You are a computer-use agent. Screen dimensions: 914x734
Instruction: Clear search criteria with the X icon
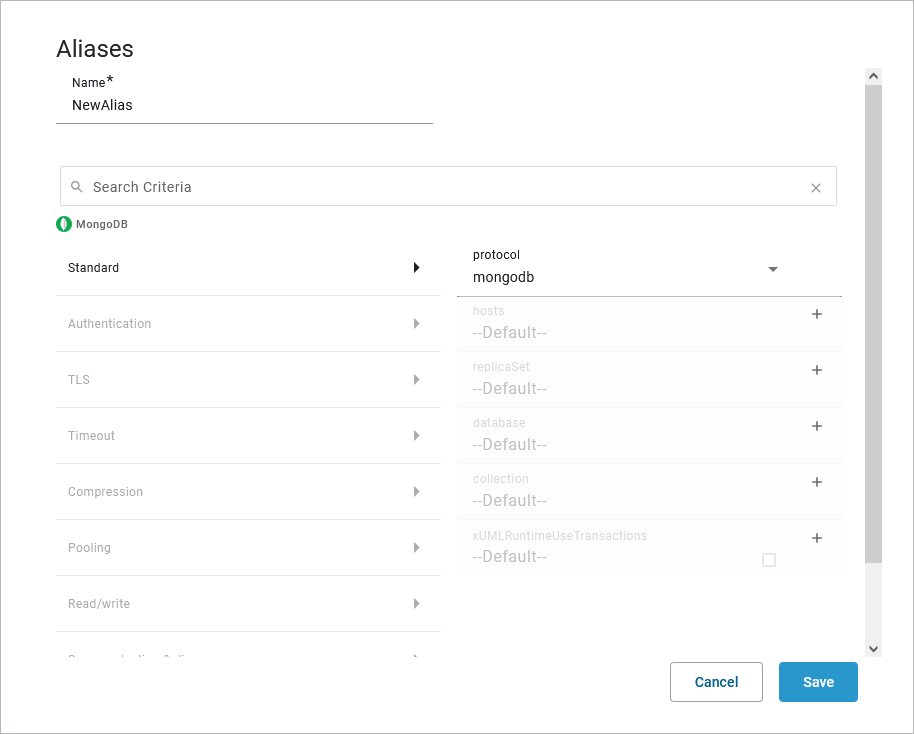(x=816, y=187)
